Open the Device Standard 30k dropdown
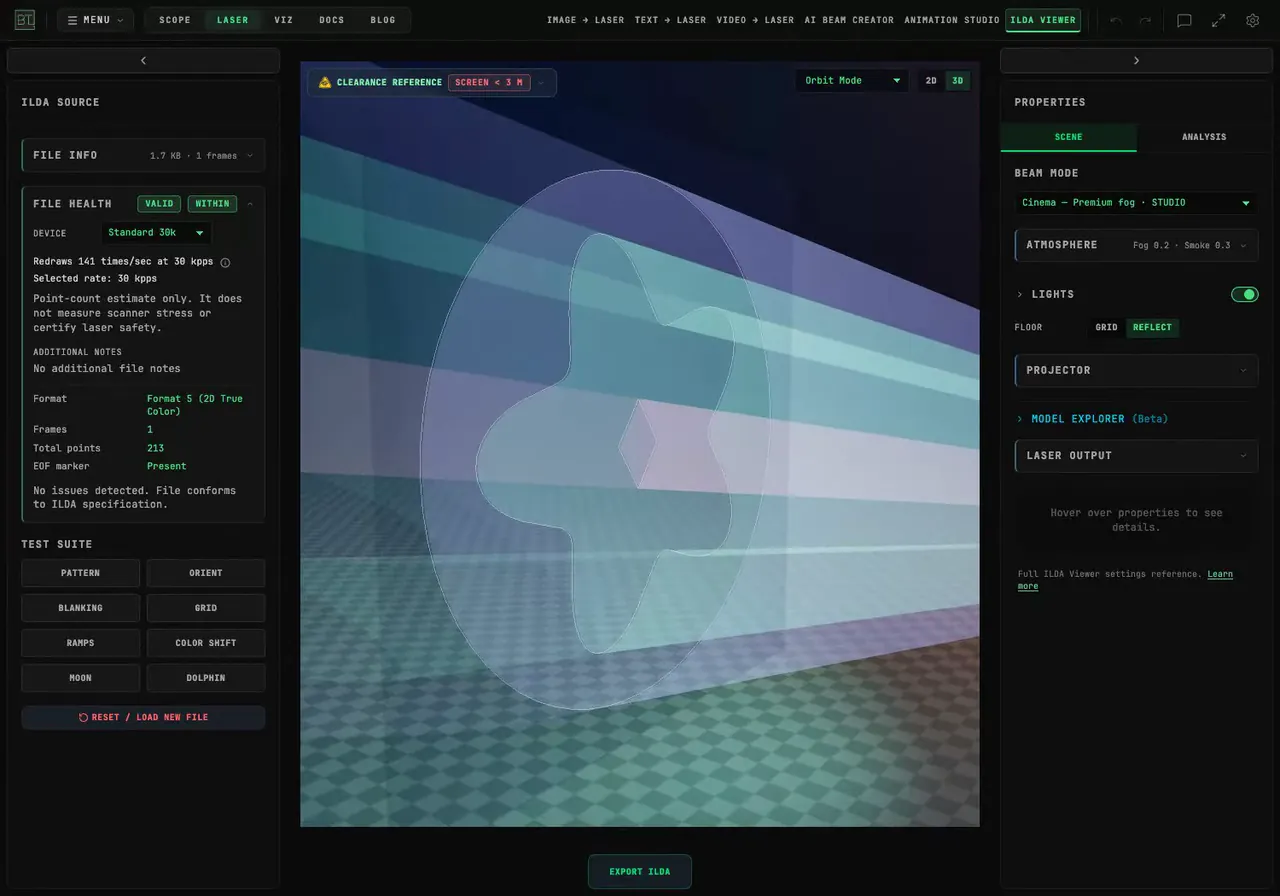The width and height of the screenshot is (1280, 896). [x=156, y=233]
